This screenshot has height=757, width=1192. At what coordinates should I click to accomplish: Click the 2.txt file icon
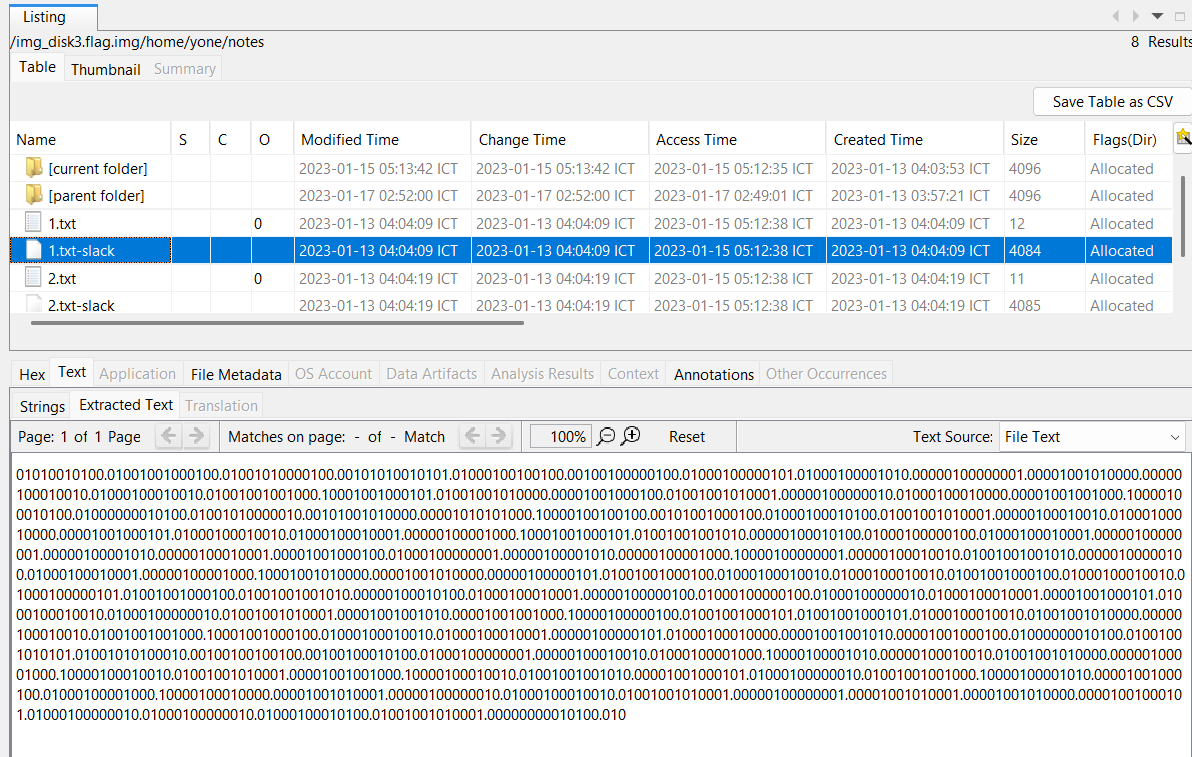pyautogui.click(x=34, y=278)
